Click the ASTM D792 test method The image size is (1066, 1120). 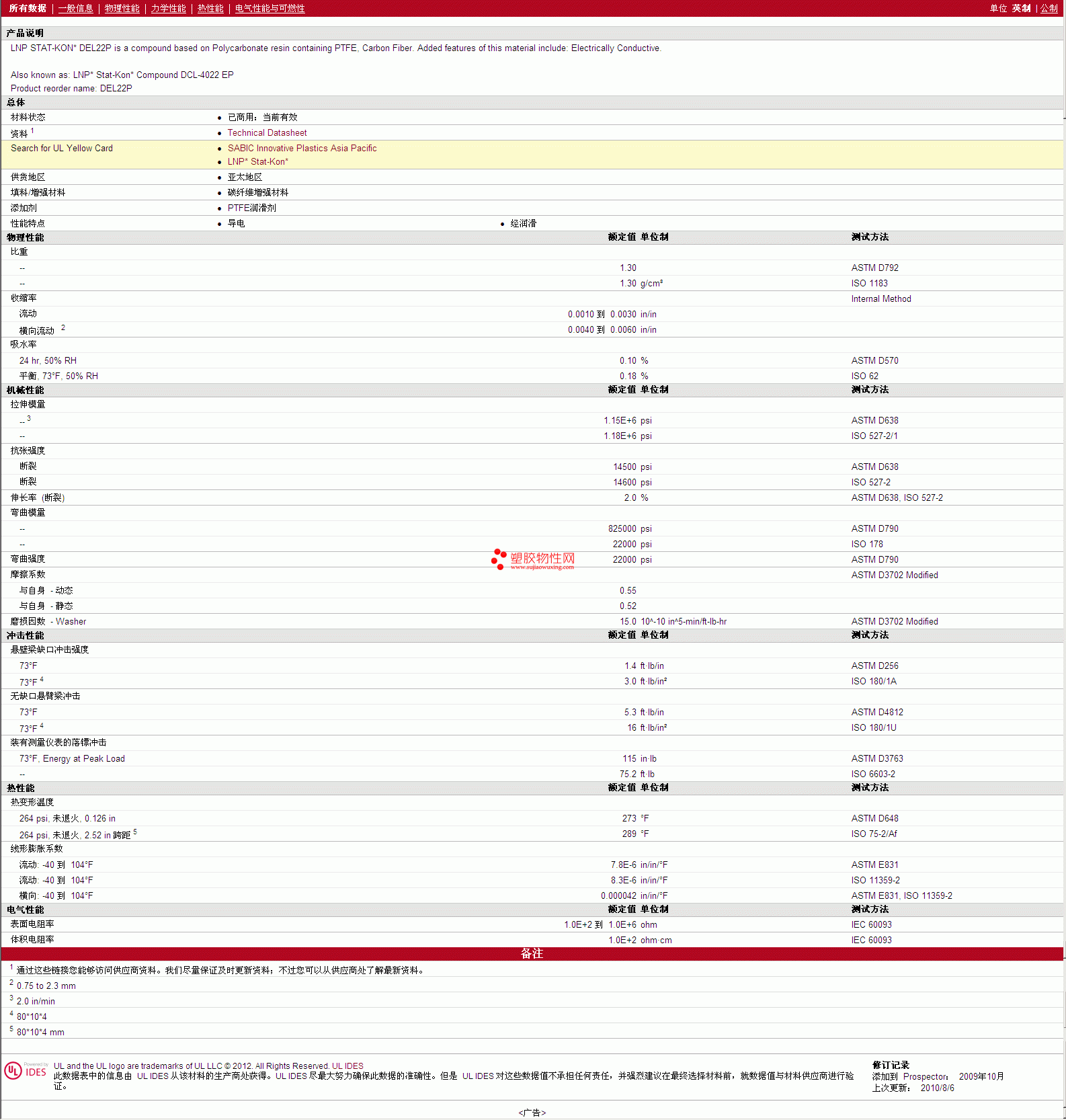pyautogui.click(x=874, y=268)
